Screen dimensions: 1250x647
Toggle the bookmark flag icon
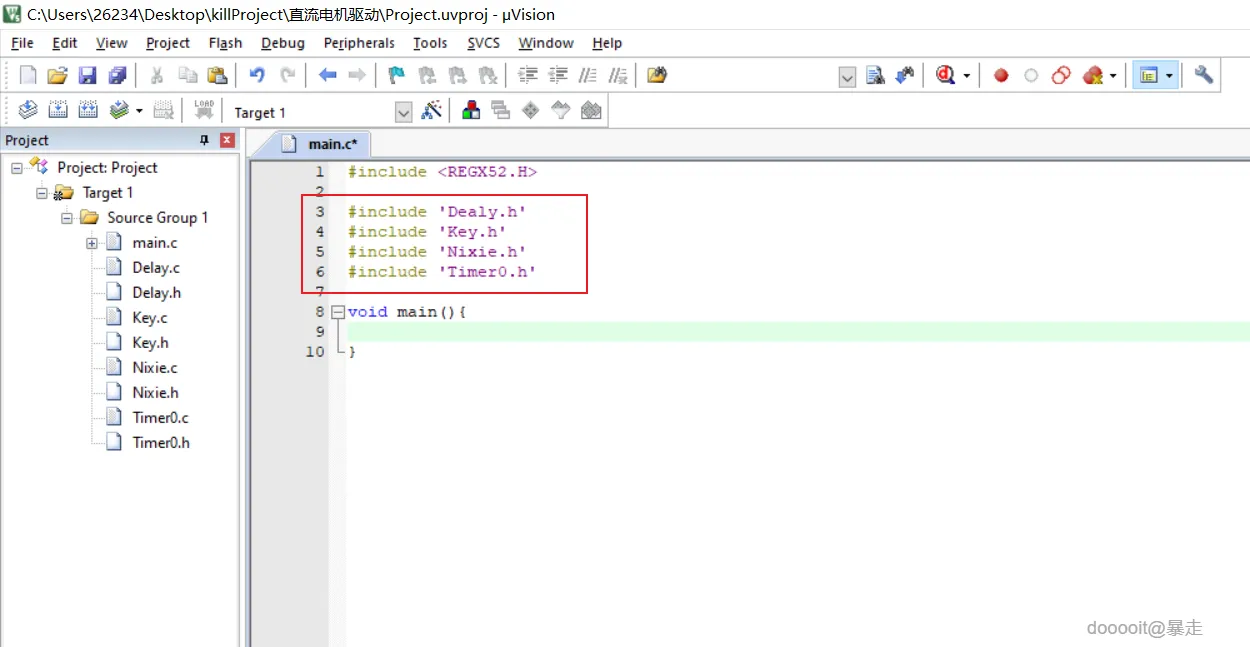[397, 75]
